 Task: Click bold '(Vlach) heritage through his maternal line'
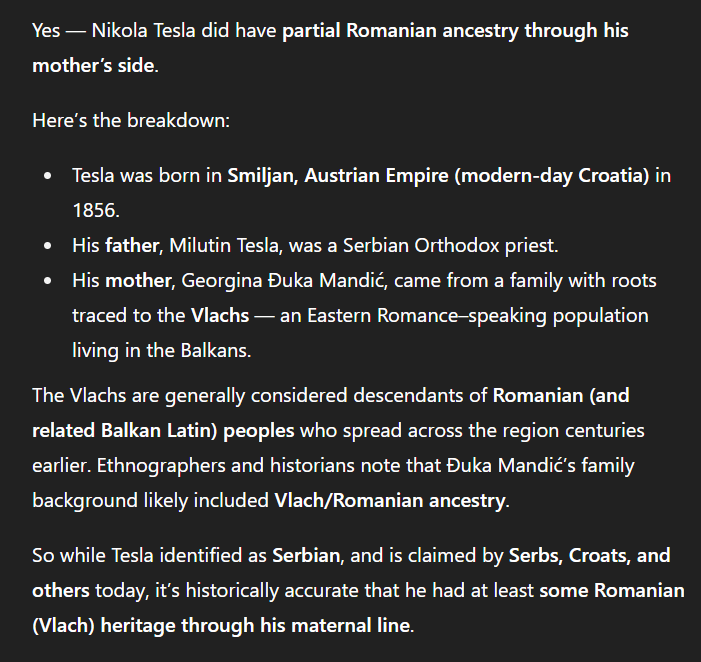(x=221, y=625)
